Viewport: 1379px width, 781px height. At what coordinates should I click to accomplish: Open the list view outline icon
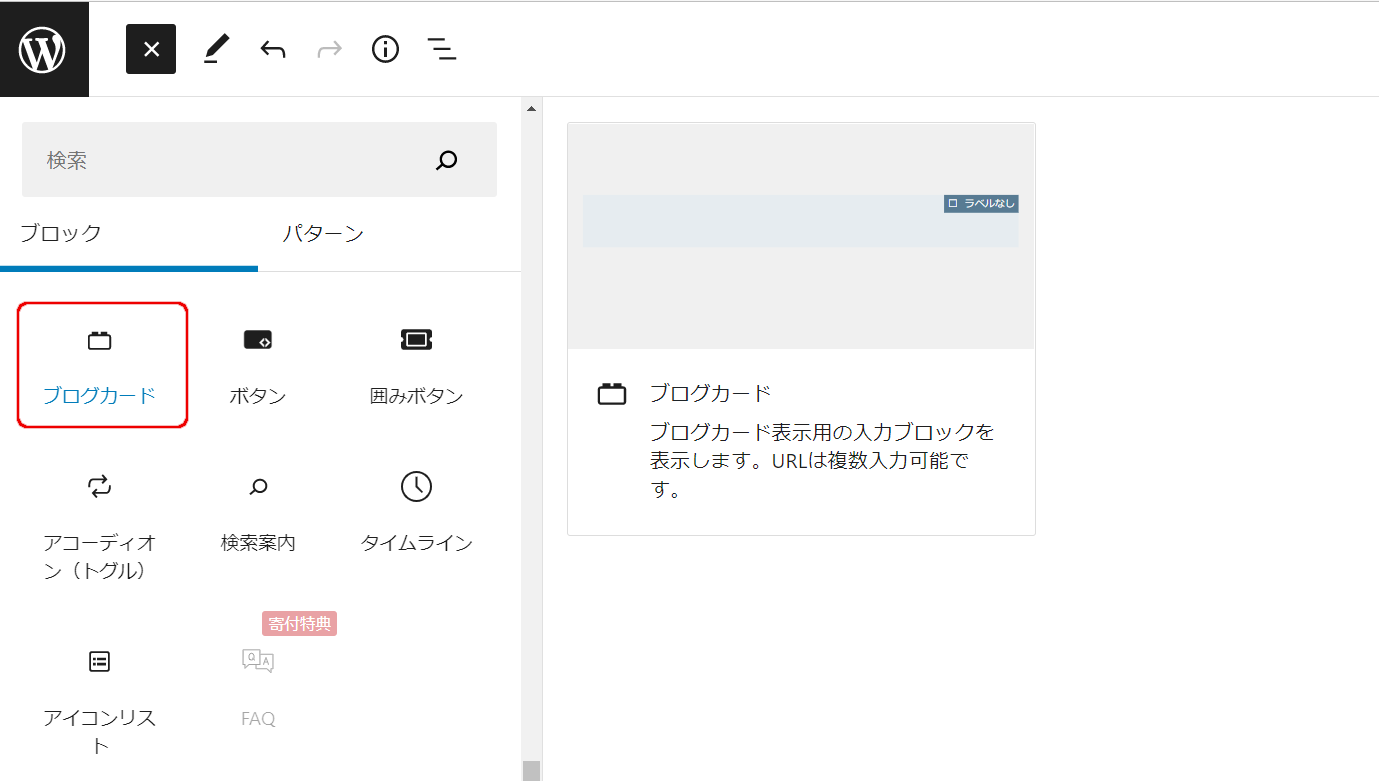click(x=441, y=49)
